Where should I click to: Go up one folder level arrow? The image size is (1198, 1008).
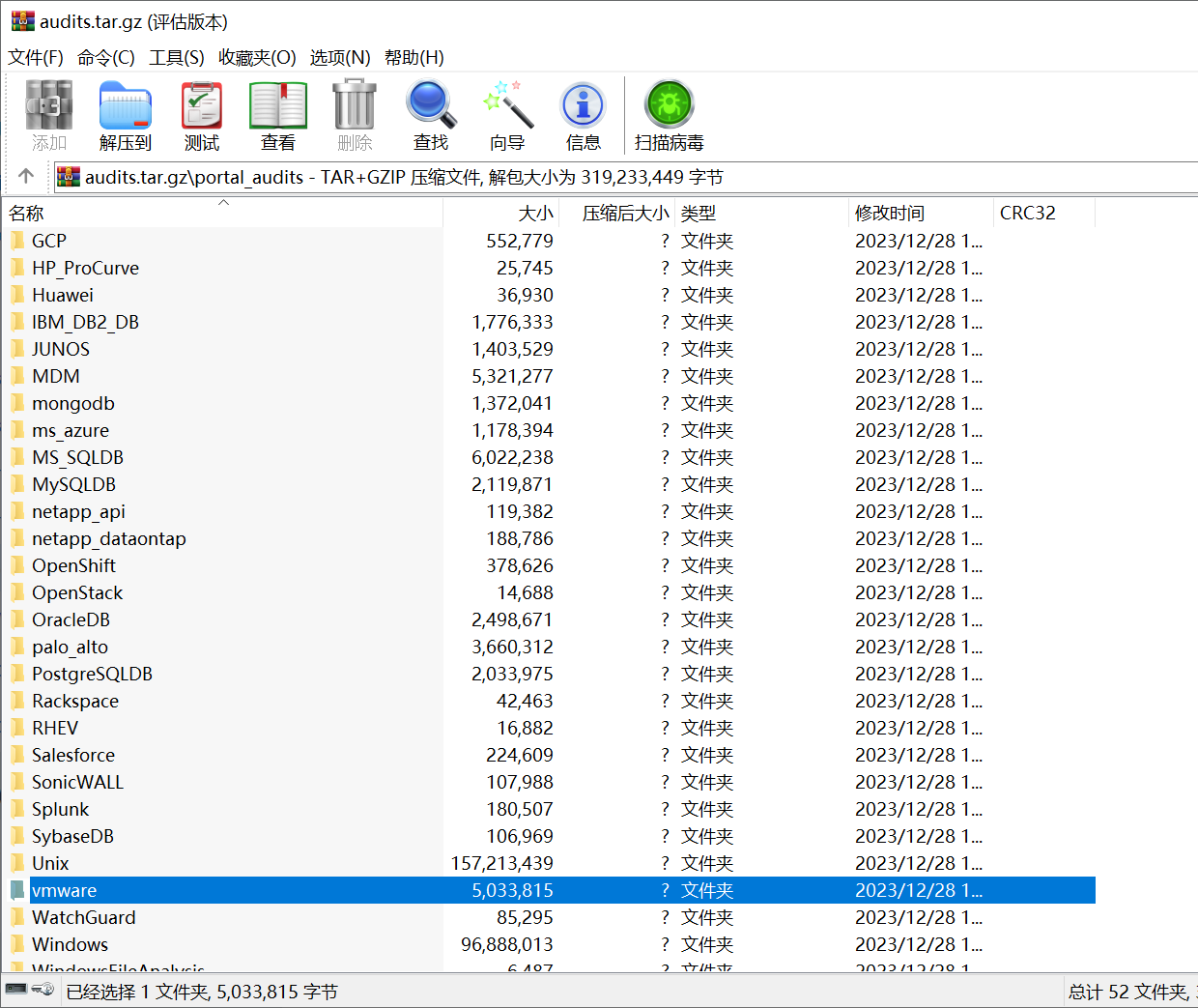(26, 176)
